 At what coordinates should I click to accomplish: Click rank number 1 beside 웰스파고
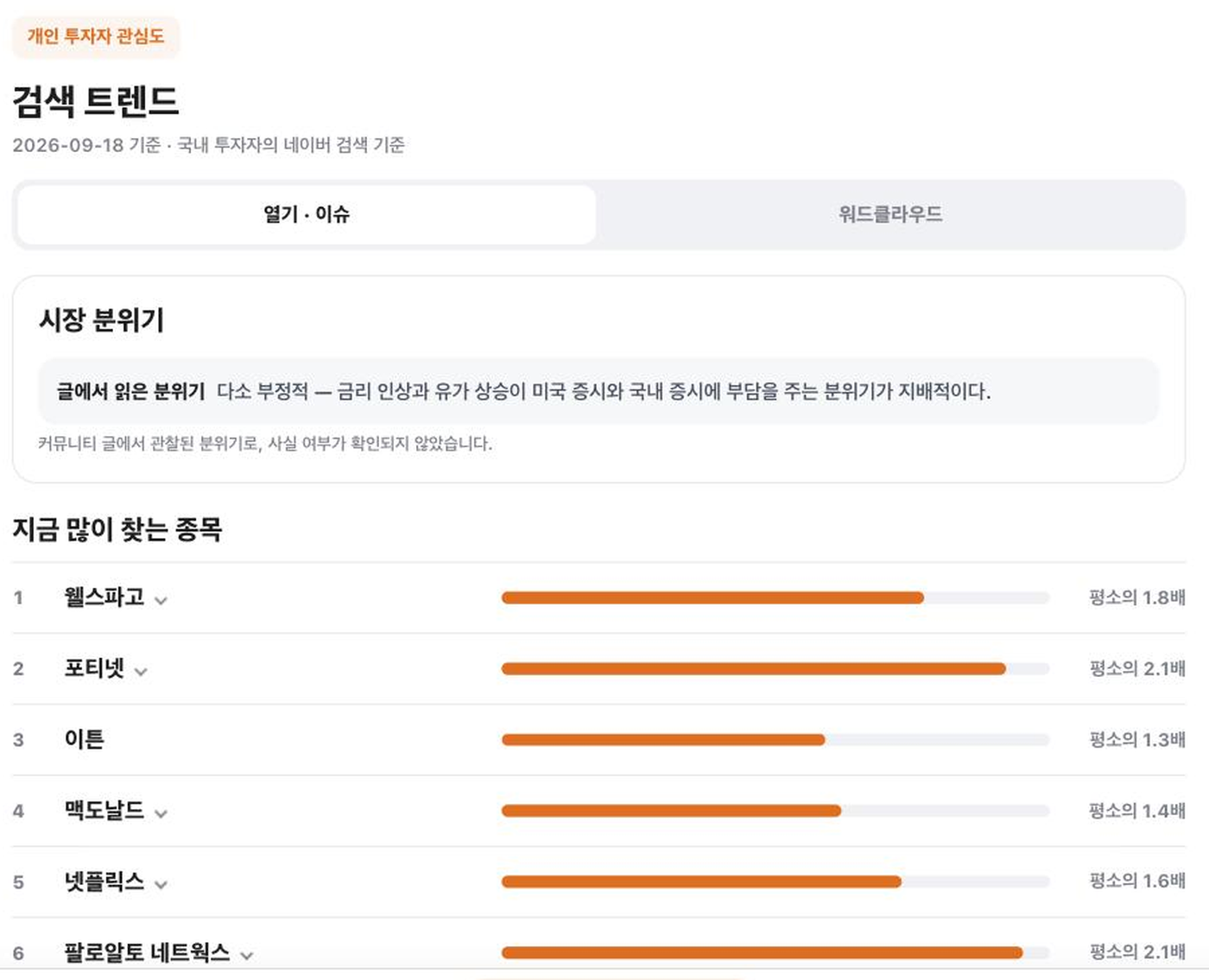tap(18, 597)
